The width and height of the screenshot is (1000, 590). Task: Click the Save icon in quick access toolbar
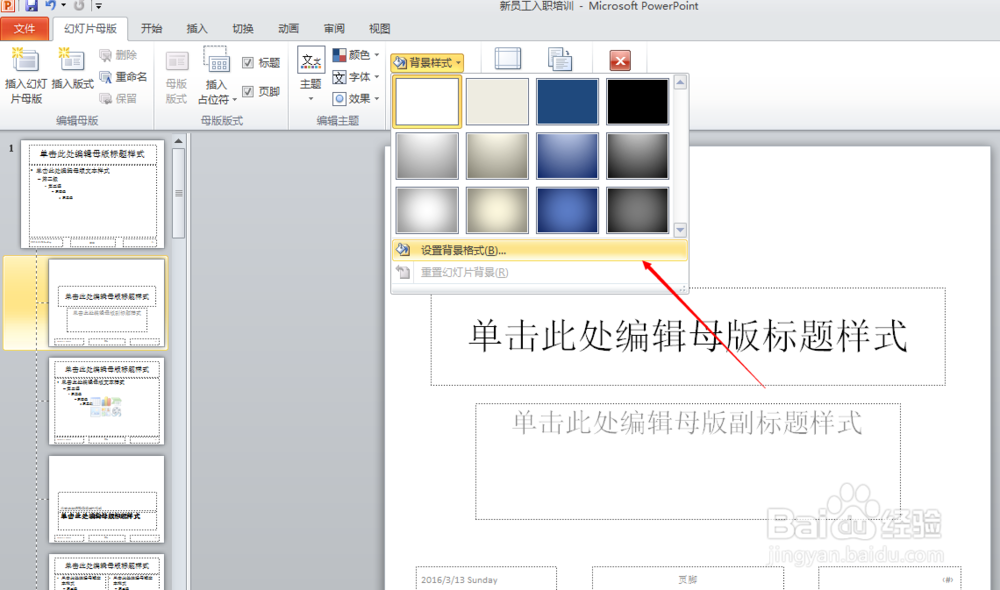tap(31, 5)
